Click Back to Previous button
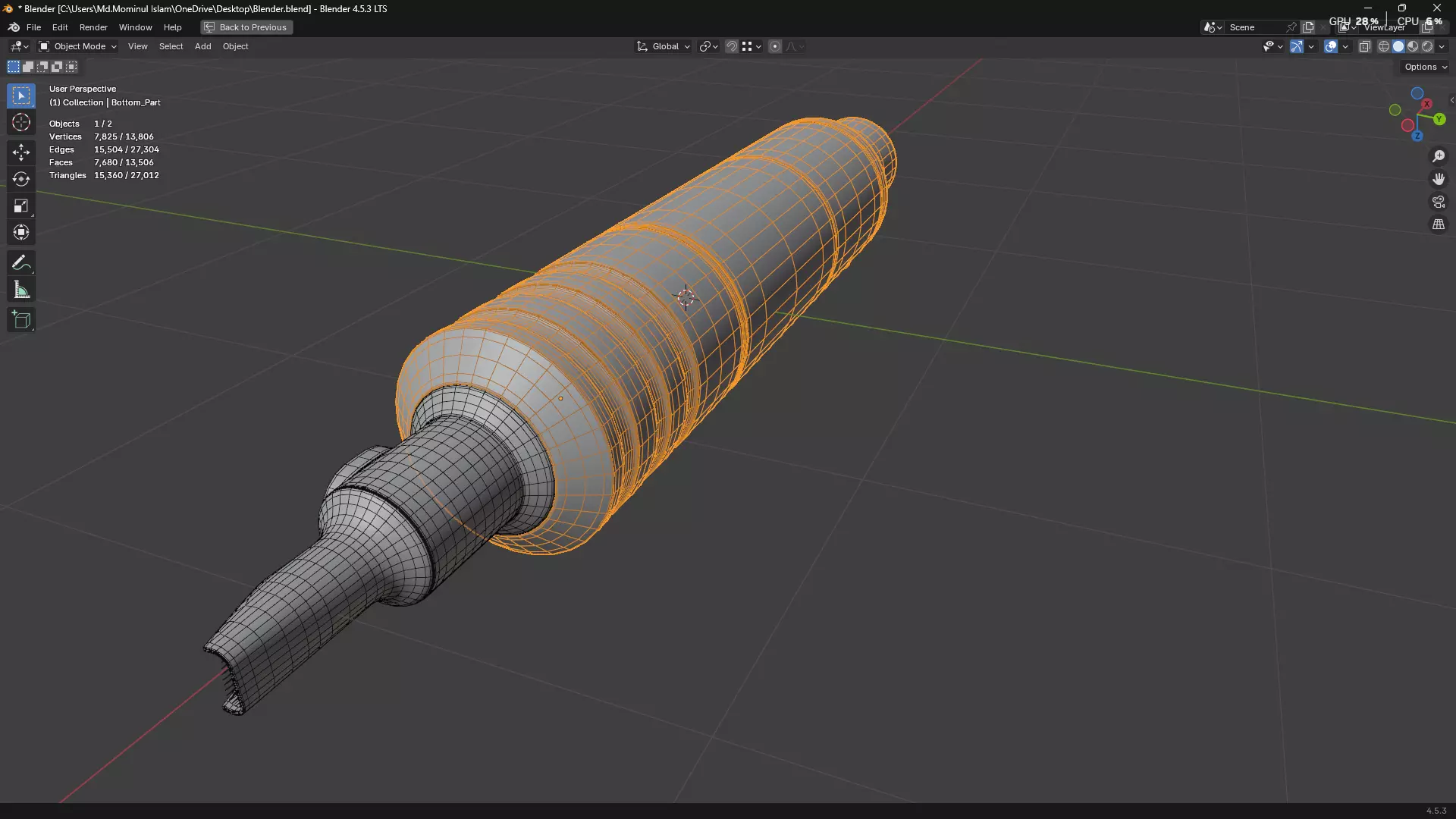This screenshot has width=1456, height=819. coord(246,27)
